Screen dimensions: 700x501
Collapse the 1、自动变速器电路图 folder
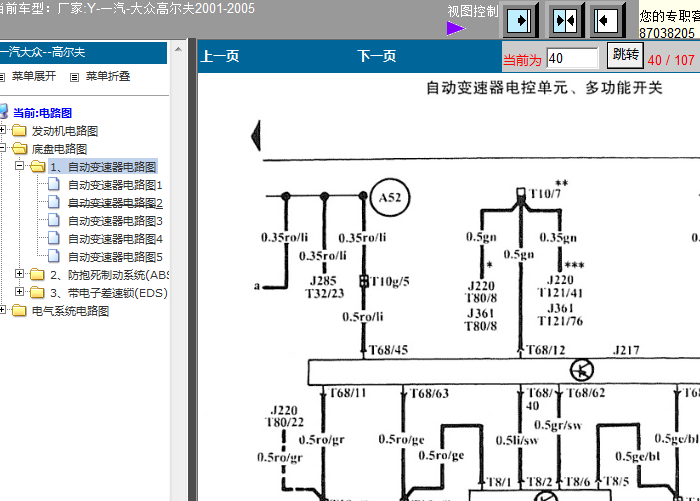[21, 167]
